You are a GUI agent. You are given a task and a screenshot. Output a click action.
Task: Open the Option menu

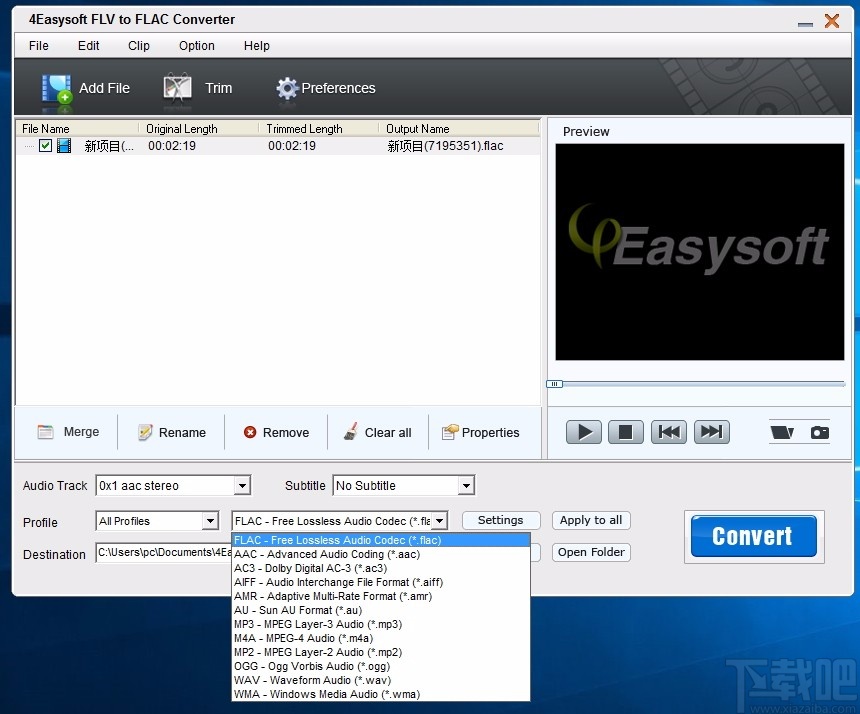click(x=196, y=45)
